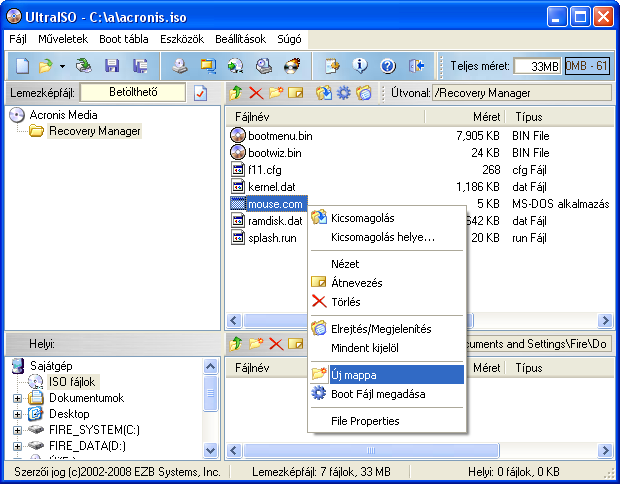Screen dimensions: 620x484
Task: Choose Átnevezés in the context menu
Action: [387, 283]
